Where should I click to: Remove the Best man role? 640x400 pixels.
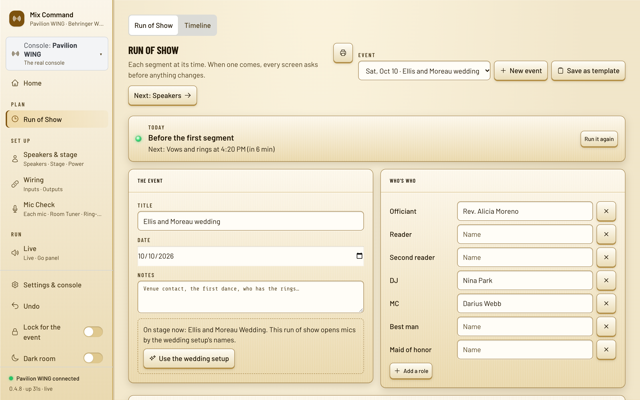point(606,327)
